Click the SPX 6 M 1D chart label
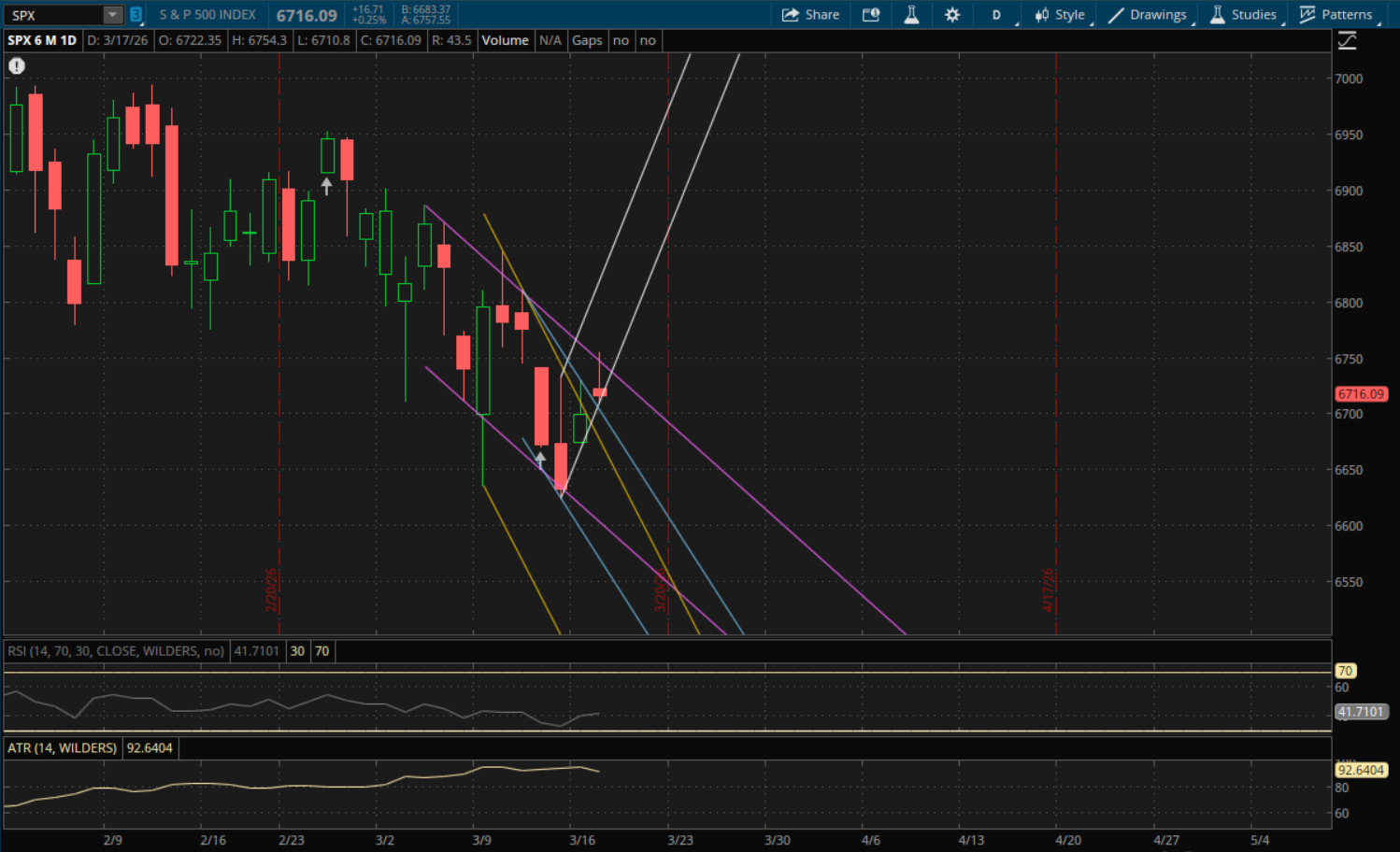1400x852 pixels. tap(42, 40)
